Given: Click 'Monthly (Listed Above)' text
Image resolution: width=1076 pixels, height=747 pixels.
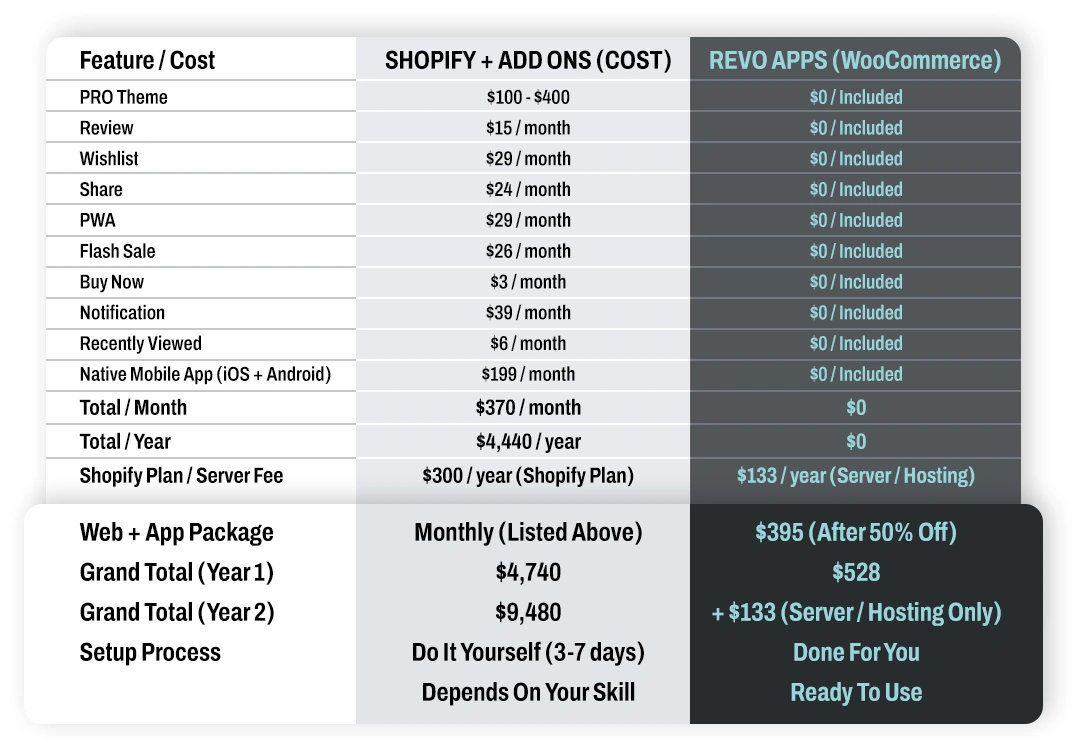Looking at the screenshot, I should click(x=528, y=533).
